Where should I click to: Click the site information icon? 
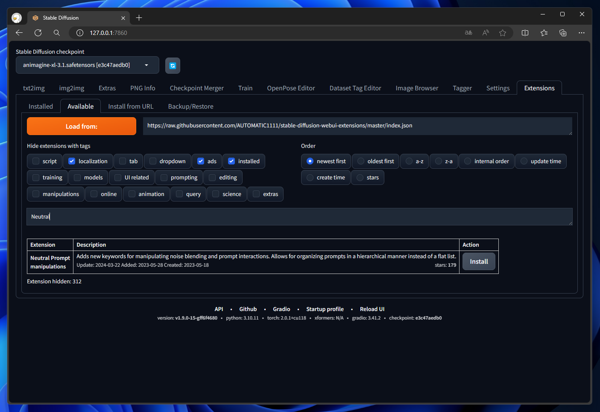tap(80, 33)
